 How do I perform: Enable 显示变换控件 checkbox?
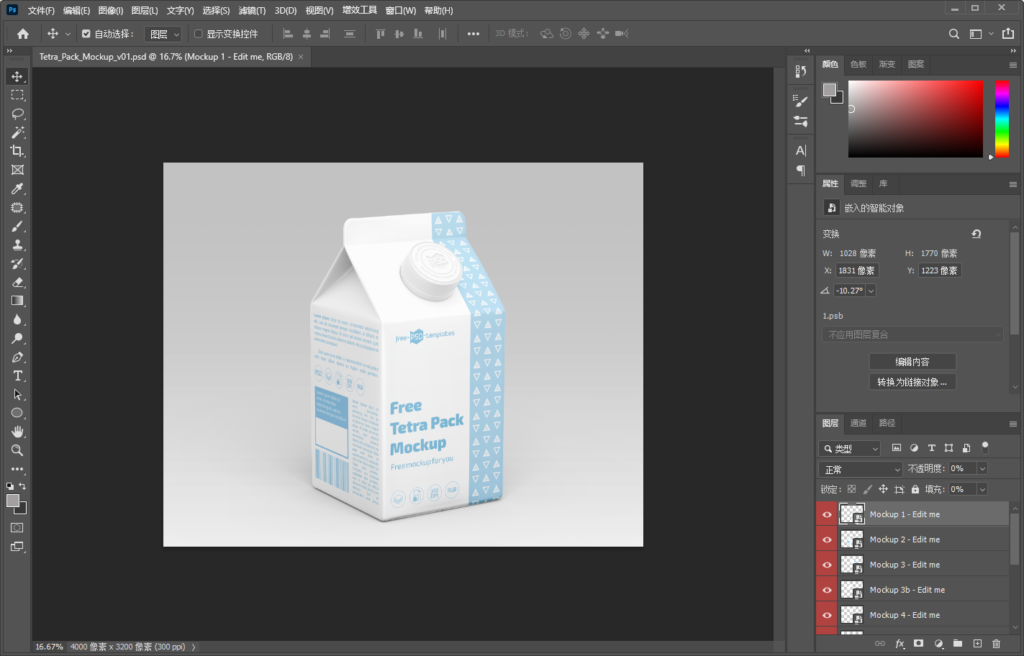[198, 34]
